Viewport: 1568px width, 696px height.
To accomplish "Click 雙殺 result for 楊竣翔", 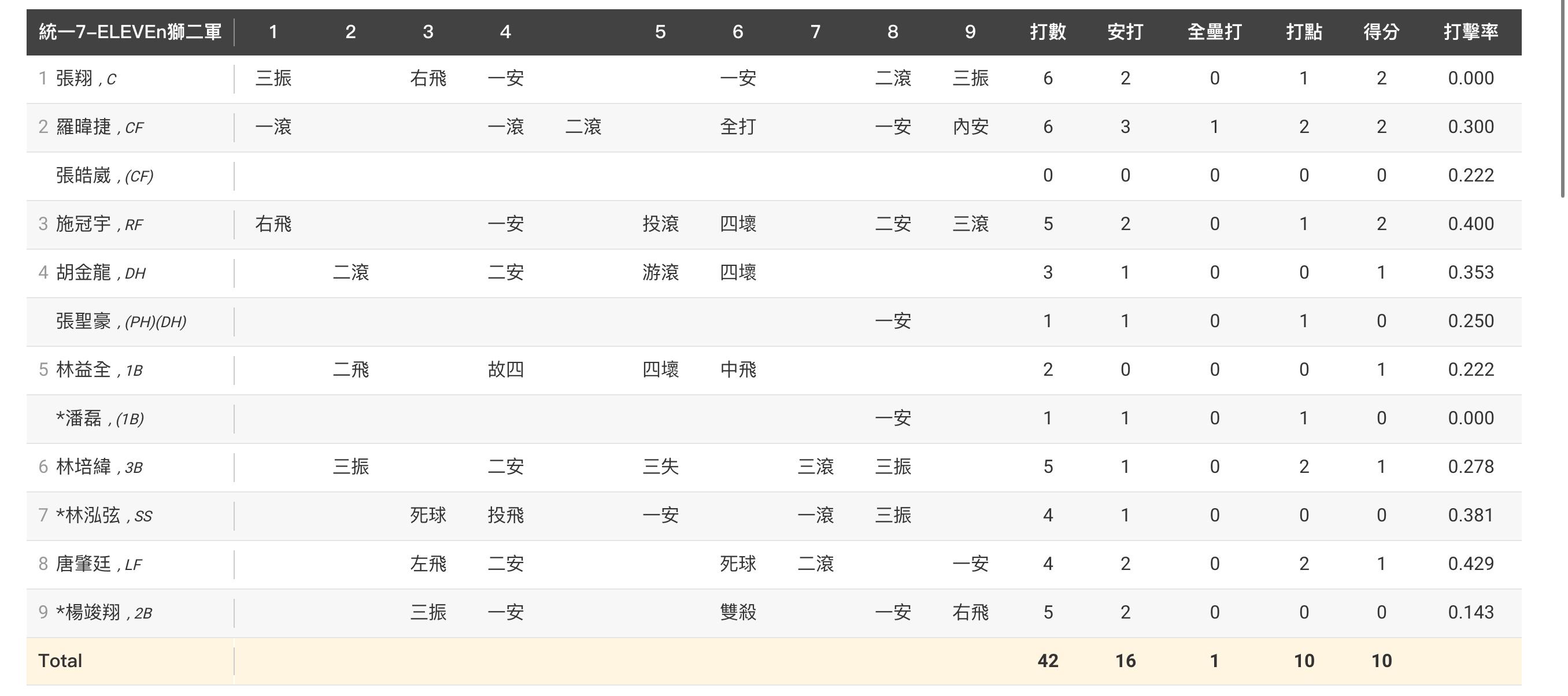I will coord(738,612).
